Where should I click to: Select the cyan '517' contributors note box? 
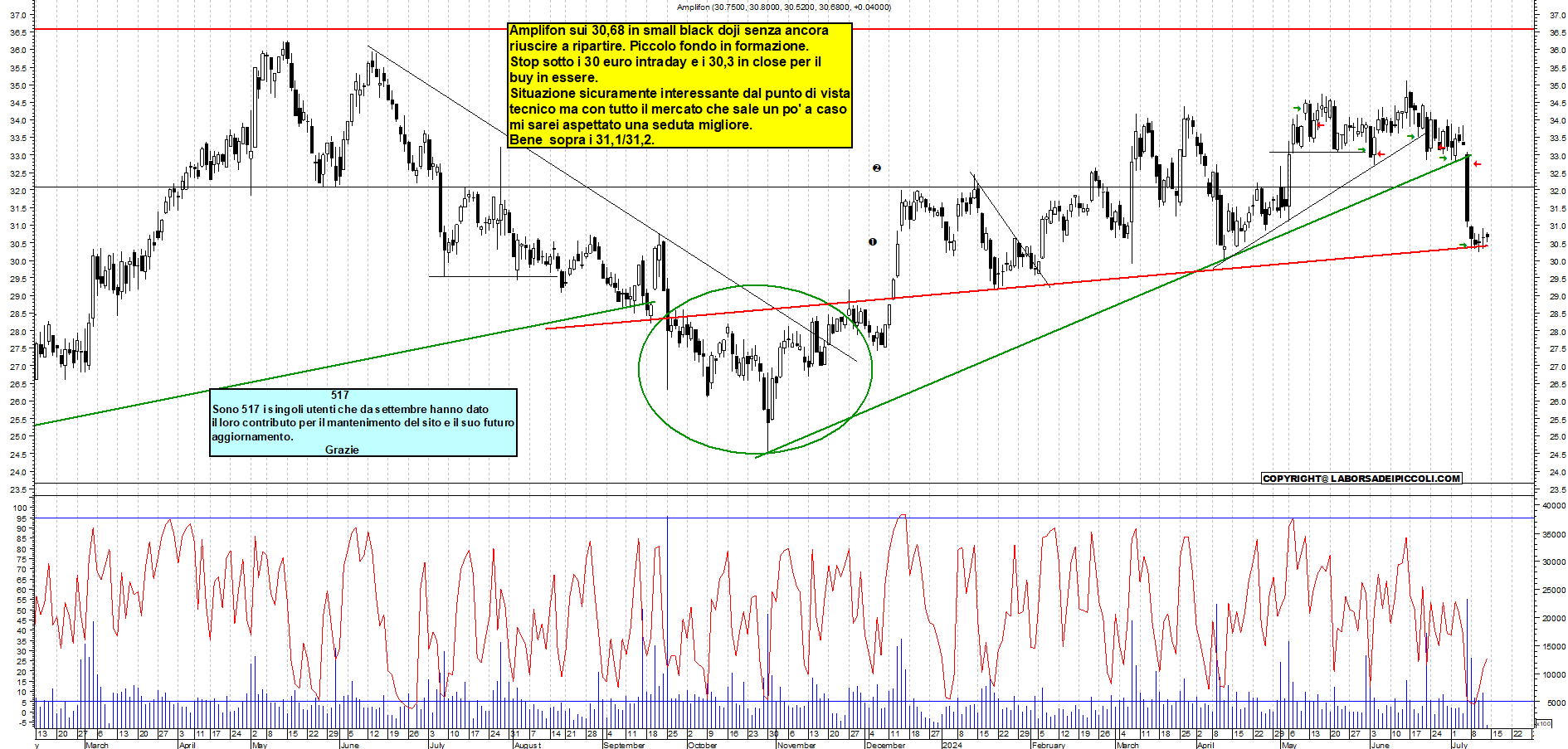click(363, 423)
